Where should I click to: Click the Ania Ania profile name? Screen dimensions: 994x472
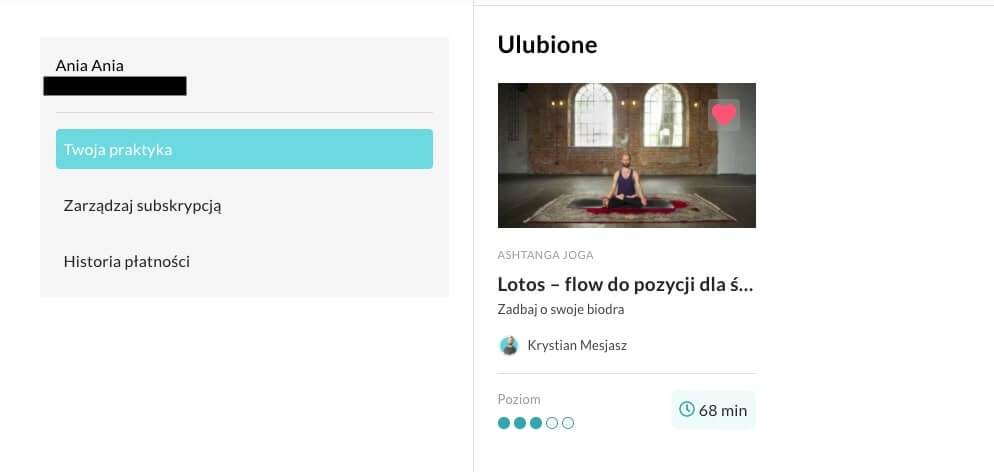coord(90,66)
